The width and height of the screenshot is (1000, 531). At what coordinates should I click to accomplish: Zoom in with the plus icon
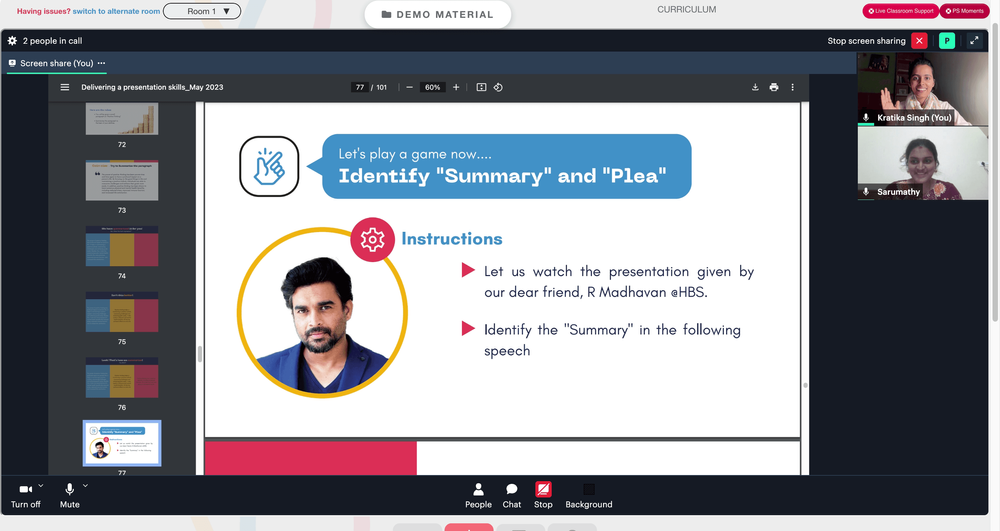[456, 87]
